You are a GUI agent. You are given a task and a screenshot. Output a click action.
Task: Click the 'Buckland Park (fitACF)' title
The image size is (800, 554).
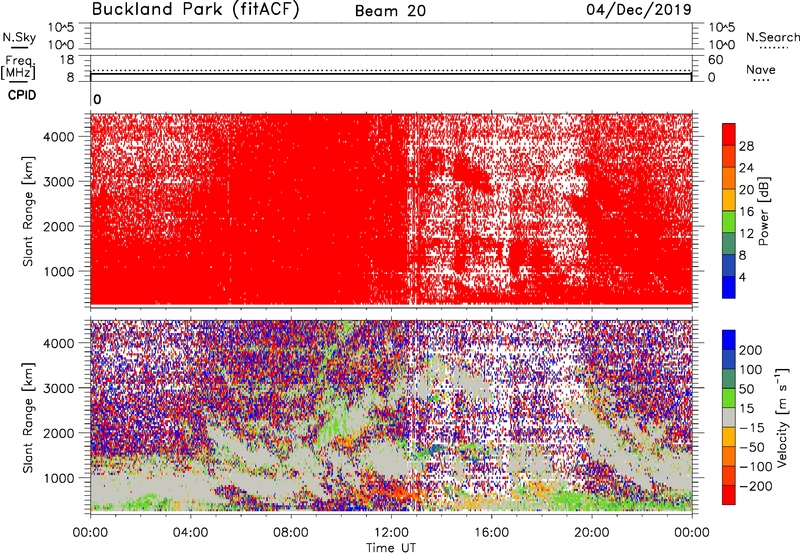[195, 10]
